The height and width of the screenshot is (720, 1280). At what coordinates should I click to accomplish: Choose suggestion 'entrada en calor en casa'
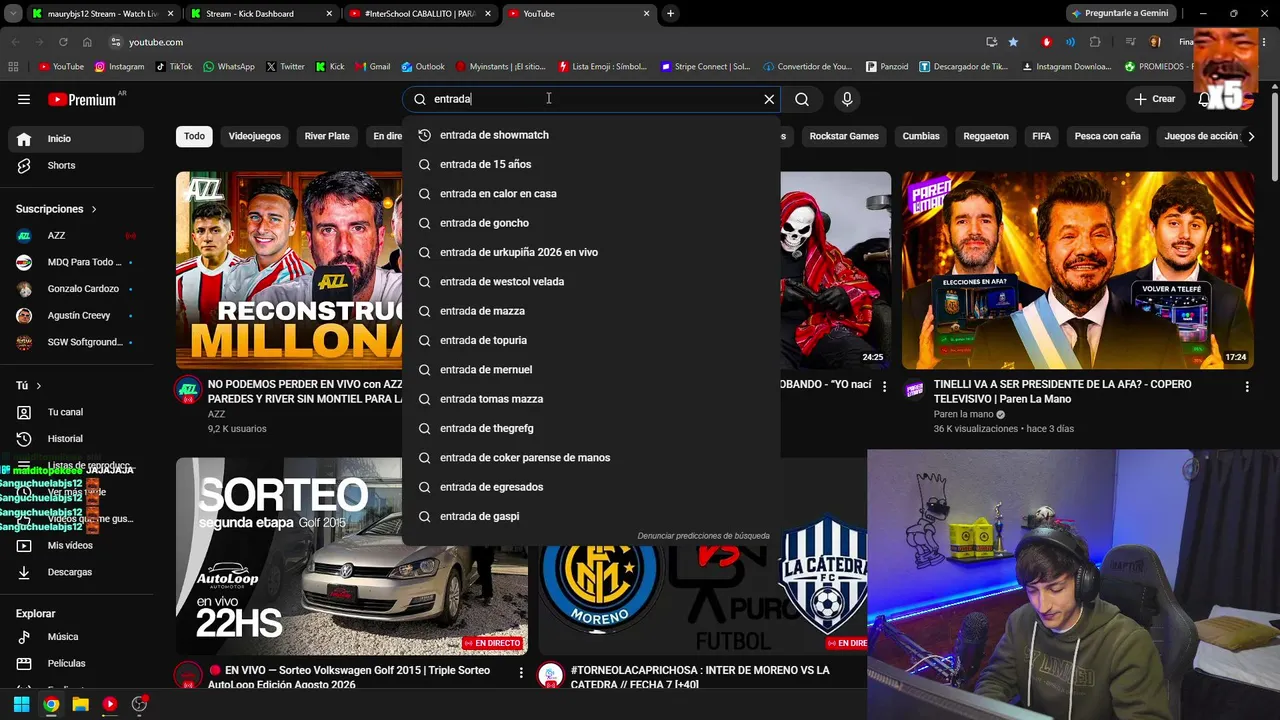(x=591, y=194)
